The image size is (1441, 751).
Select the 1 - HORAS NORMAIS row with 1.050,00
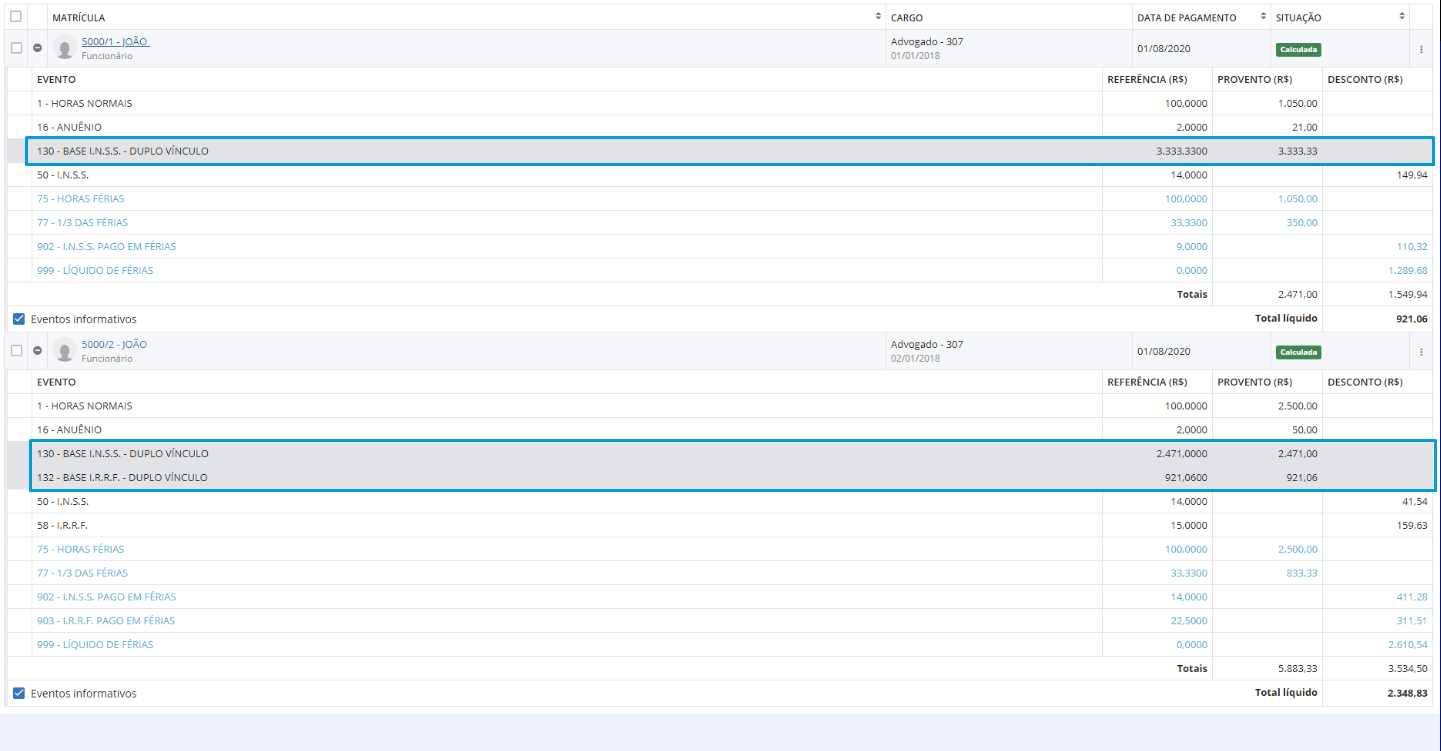pyautogui.click(x=720, y=103)
